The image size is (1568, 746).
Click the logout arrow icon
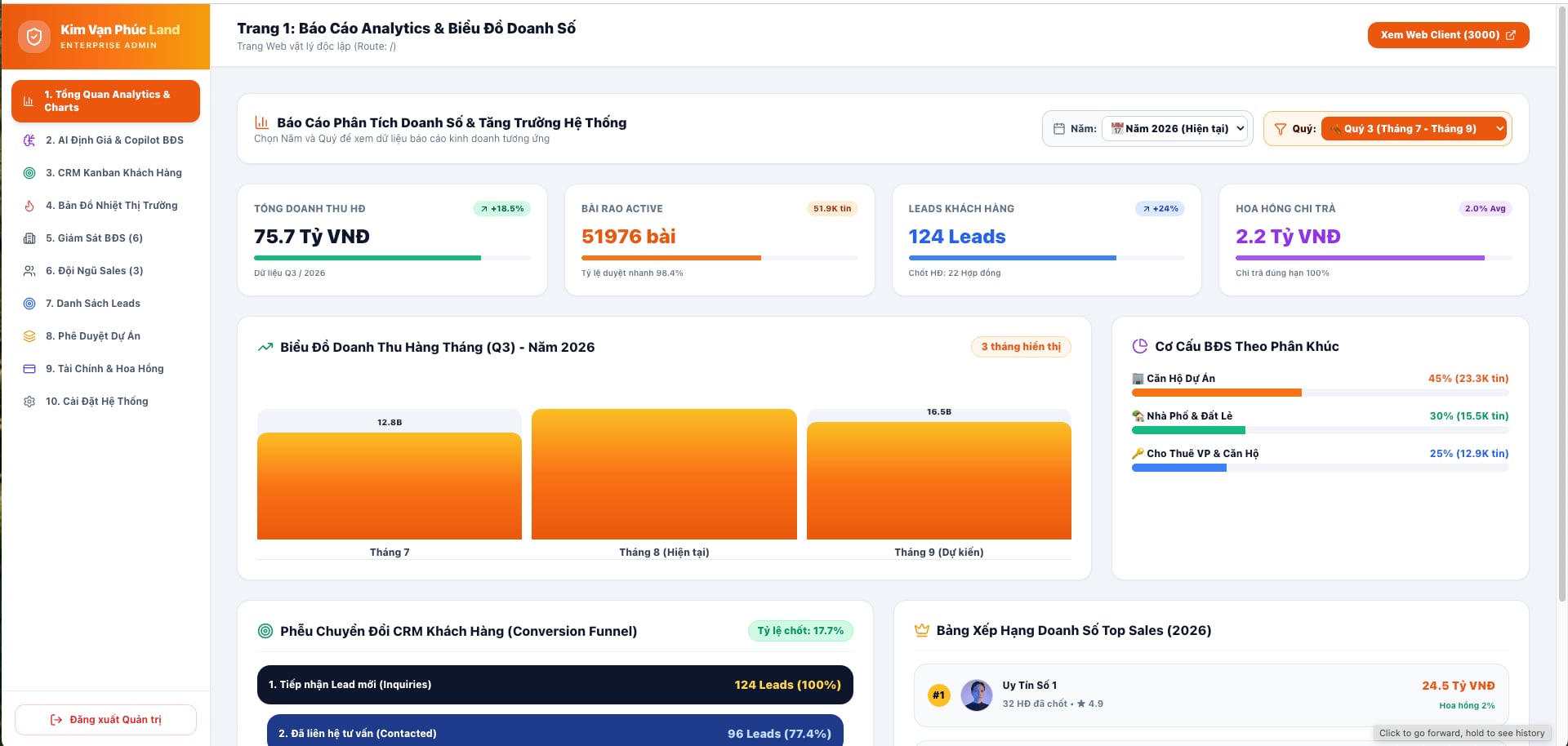[56, 720]
